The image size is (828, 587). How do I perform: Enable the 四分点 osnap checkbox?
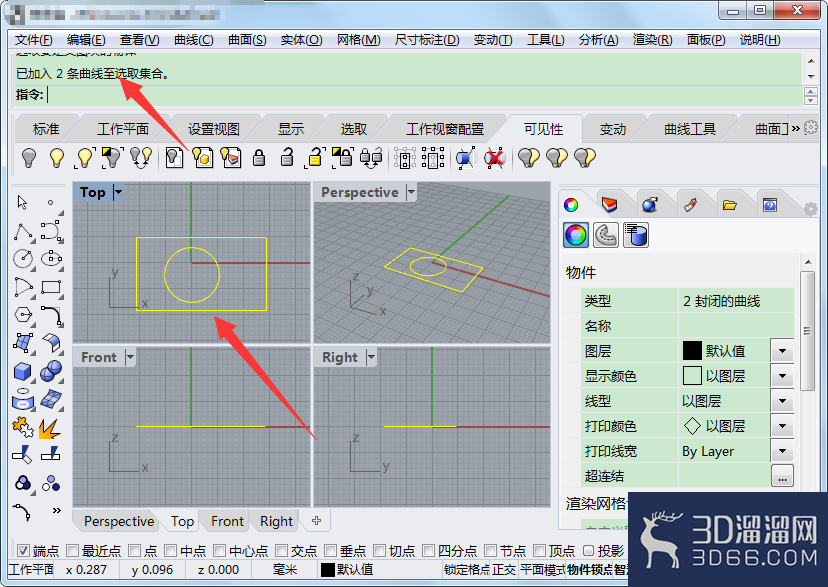(429, 551)
